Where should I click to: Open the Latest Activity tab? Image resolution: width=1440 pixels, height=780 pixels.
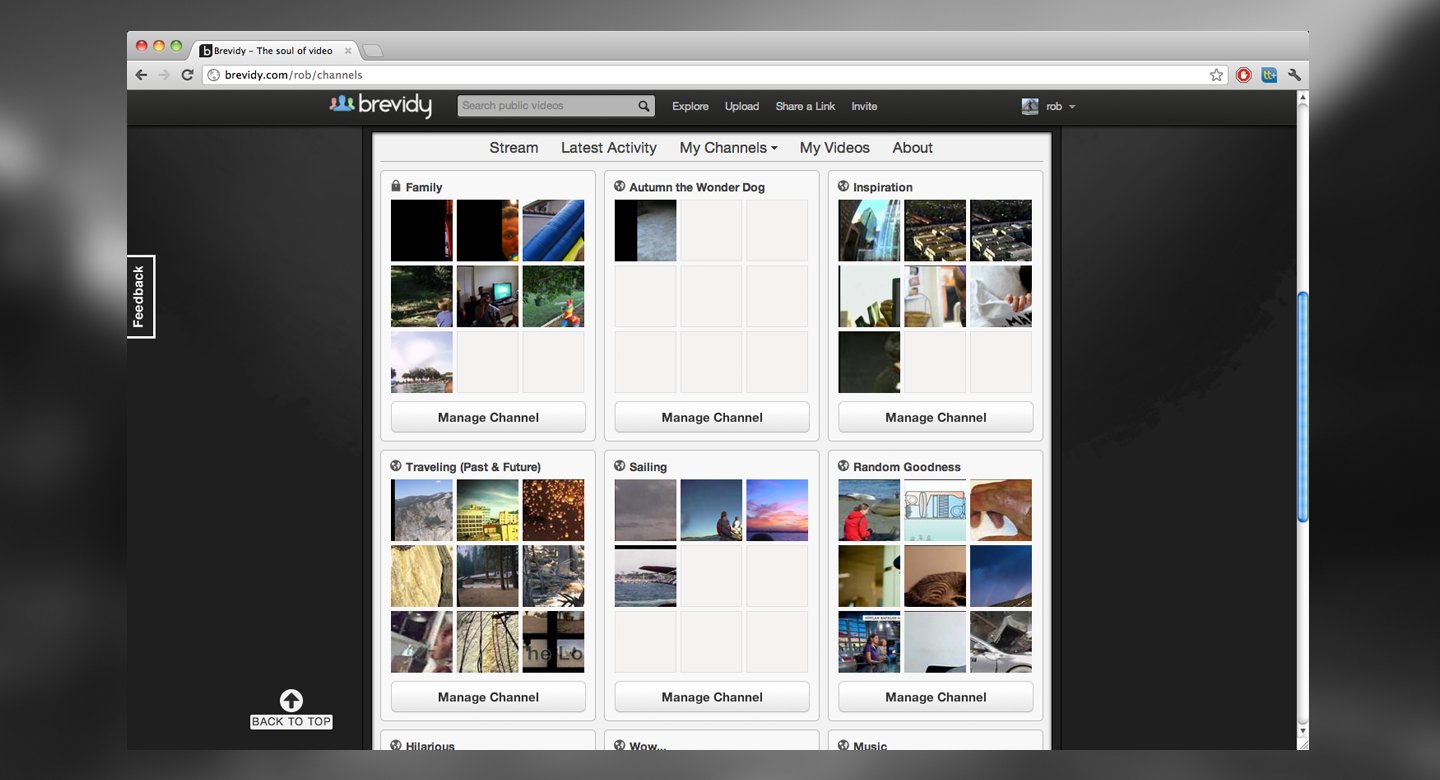(x=609, y=148)
